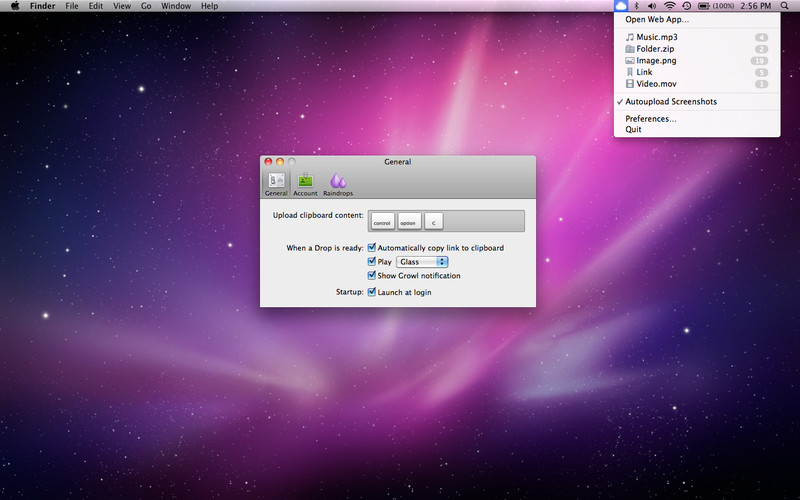Open the Account preferences pane icon
Image resolution: width=800 pixels, height=500 pixels.
pos(305,183)
